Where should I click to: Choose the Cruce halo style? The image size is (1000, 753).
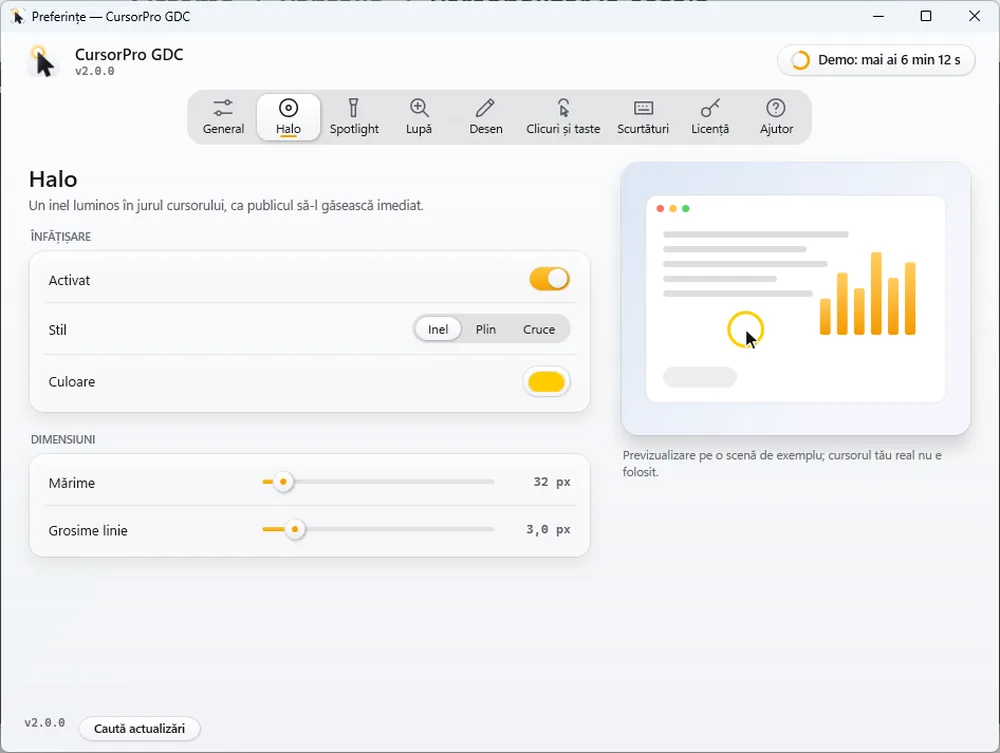click(x=539, y=330)
